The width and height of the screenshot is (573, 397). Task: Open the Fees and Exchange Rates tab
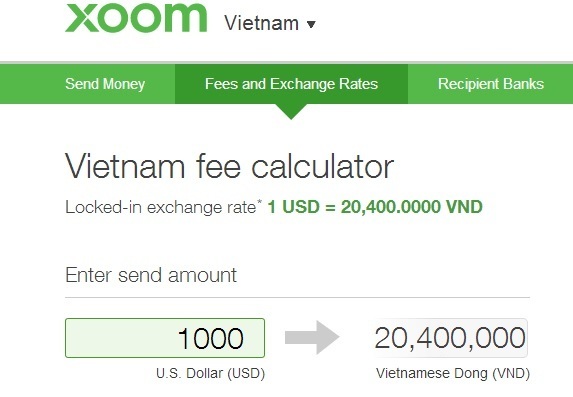pyautogui.click(x=291, y=84)
